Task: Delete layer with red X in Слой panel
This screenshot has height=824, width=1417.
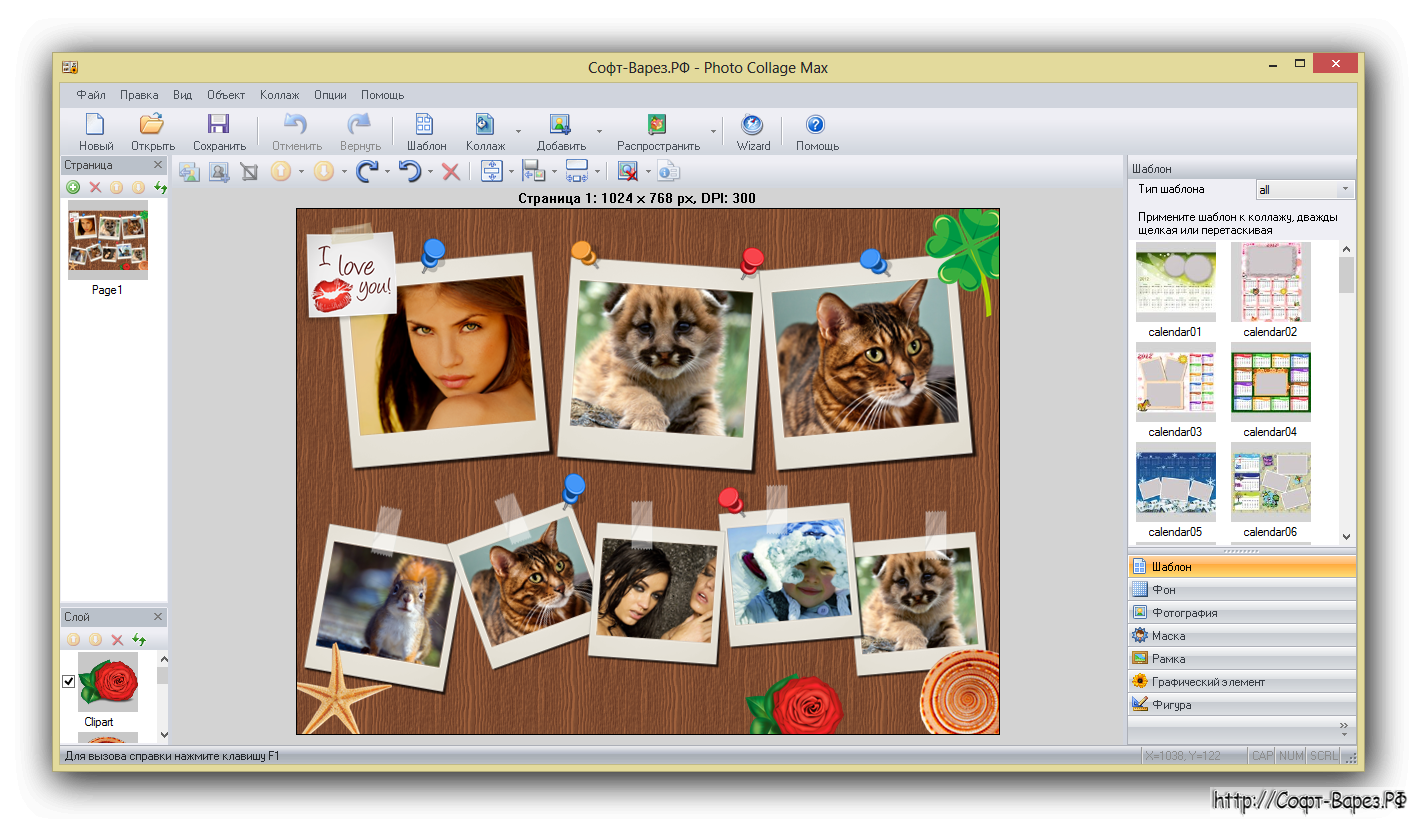Action: pos(117,639)
